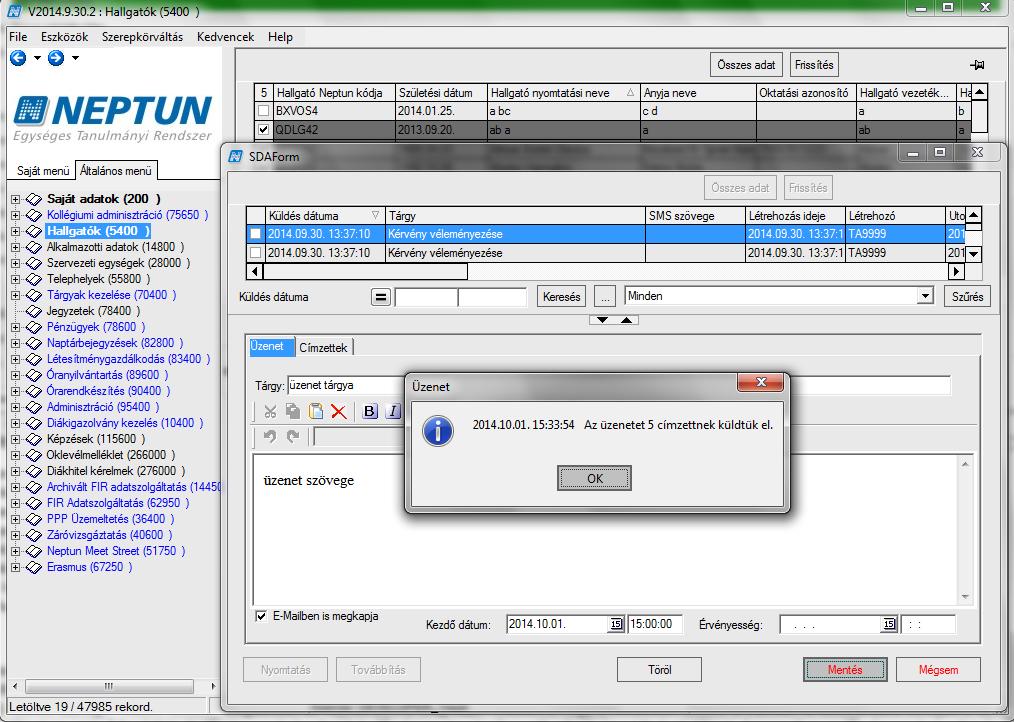Expand the Tárgyak kezelése node
Image resolution: width=1014 pixels, height=722 pixels.
[x=16, y=295]
